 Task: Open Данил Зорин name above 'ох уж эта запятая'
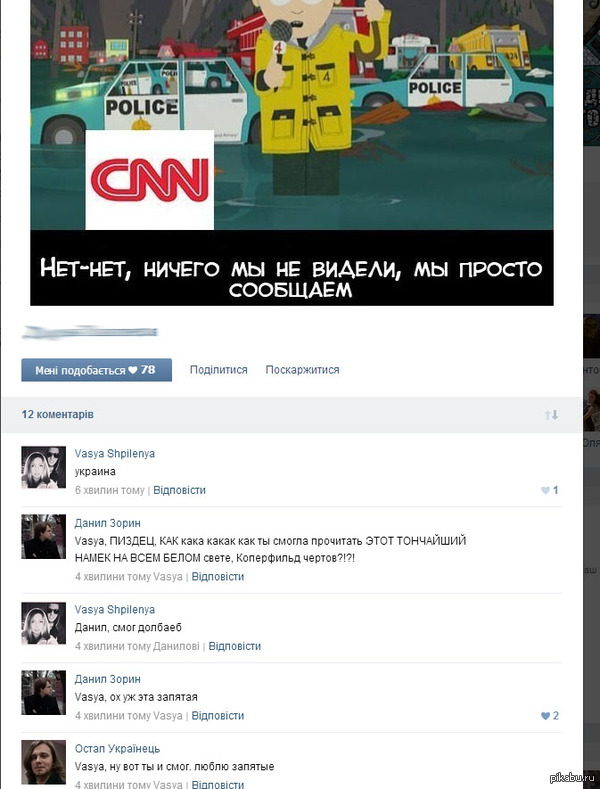pyautogui.click(x=108, y=679)
